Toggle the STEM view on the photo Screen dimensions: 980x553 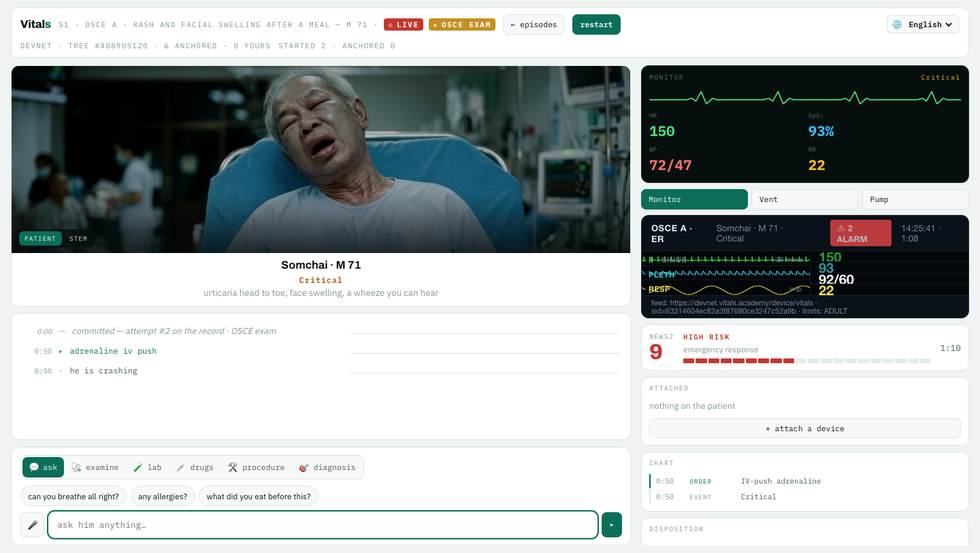tap(78, 238)
